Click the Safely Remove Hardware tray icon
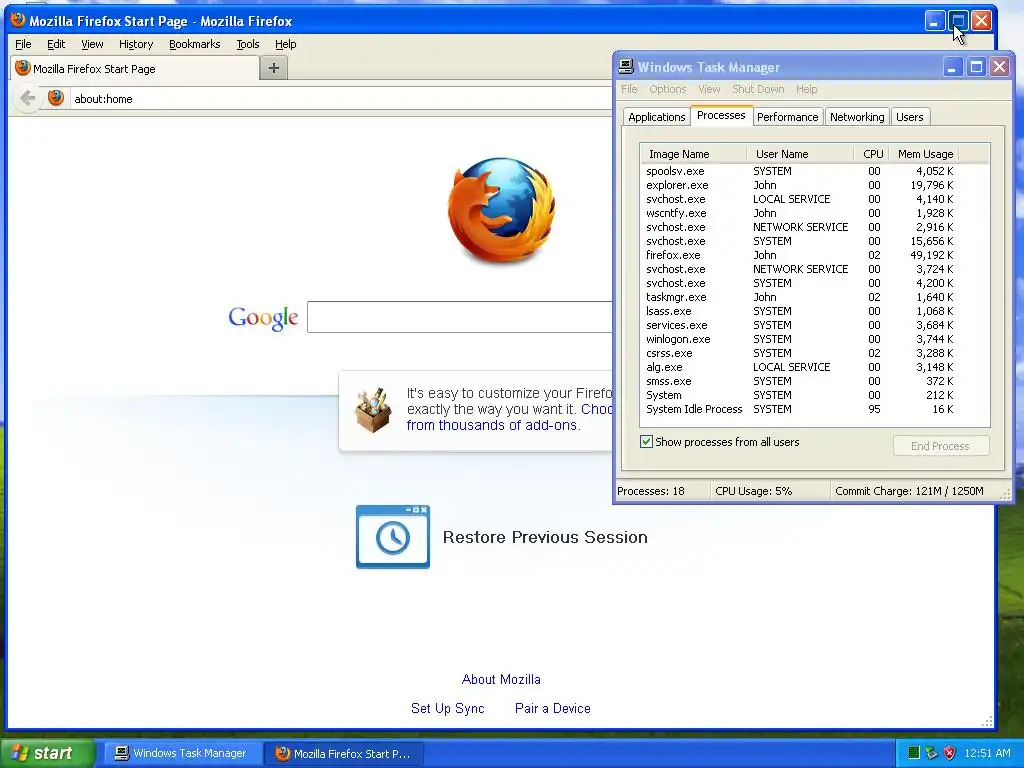Screen dimensions: 1024x768 [931, 753]
